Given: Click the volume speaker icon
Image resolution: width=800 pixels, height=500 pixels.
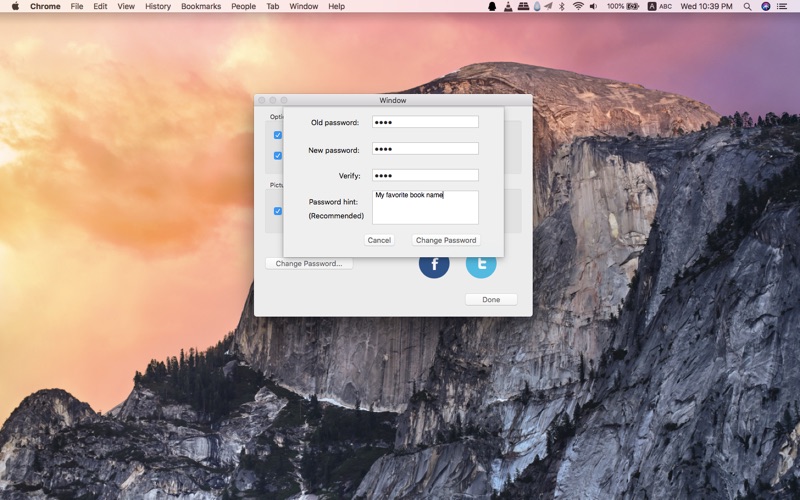Looking at the screenshot, I should tap(593, 6).
